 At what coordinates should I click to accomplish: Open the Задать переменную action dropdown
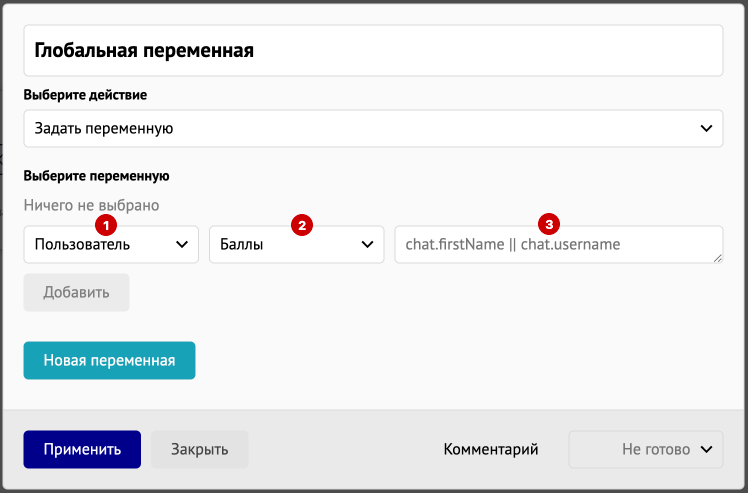[x=374, y=128]
